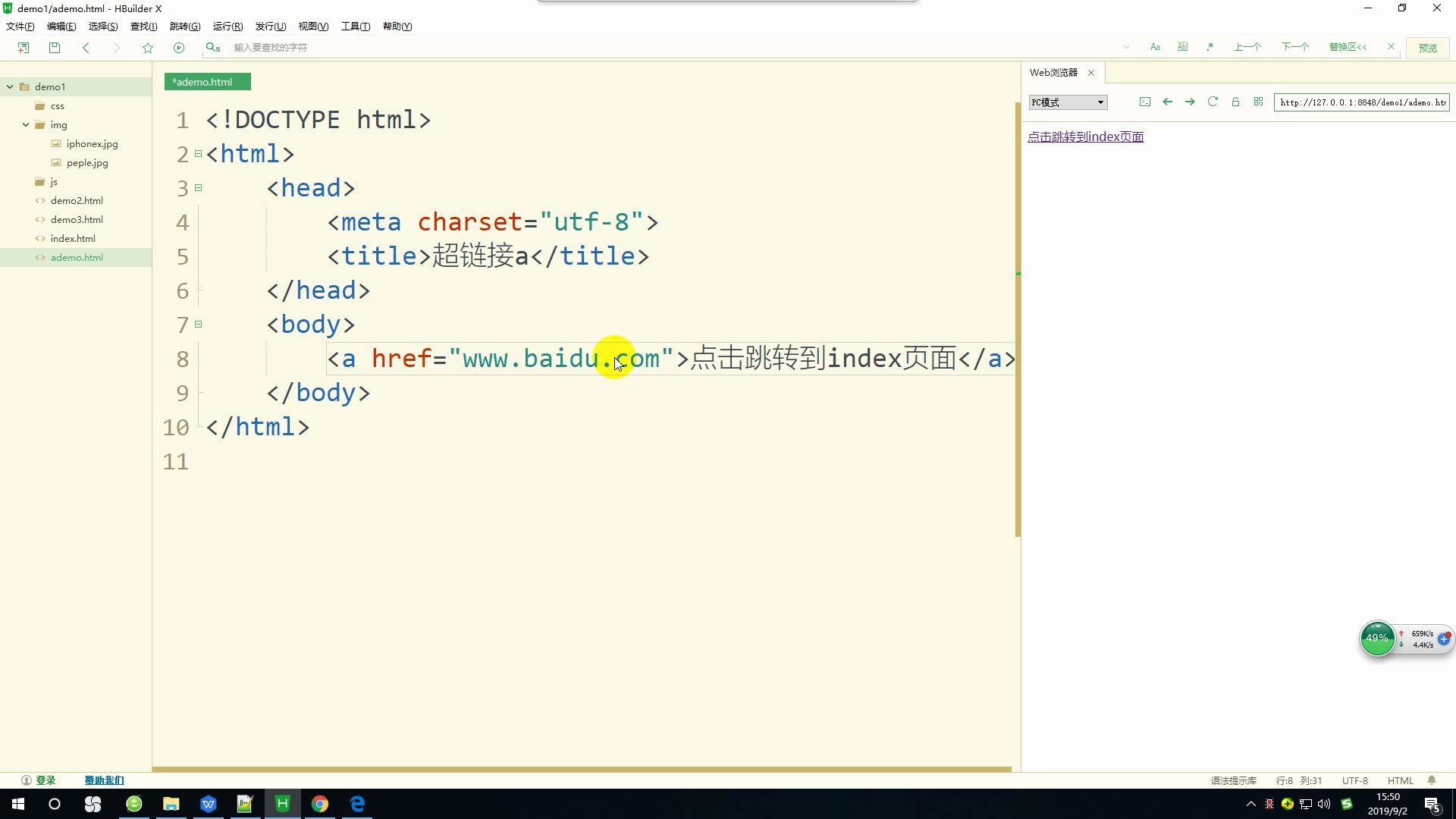Image resolution: width=1456 pixels, height=819 pixels.
Task: Click the notification bell icon
Action: pos(1432,780)
